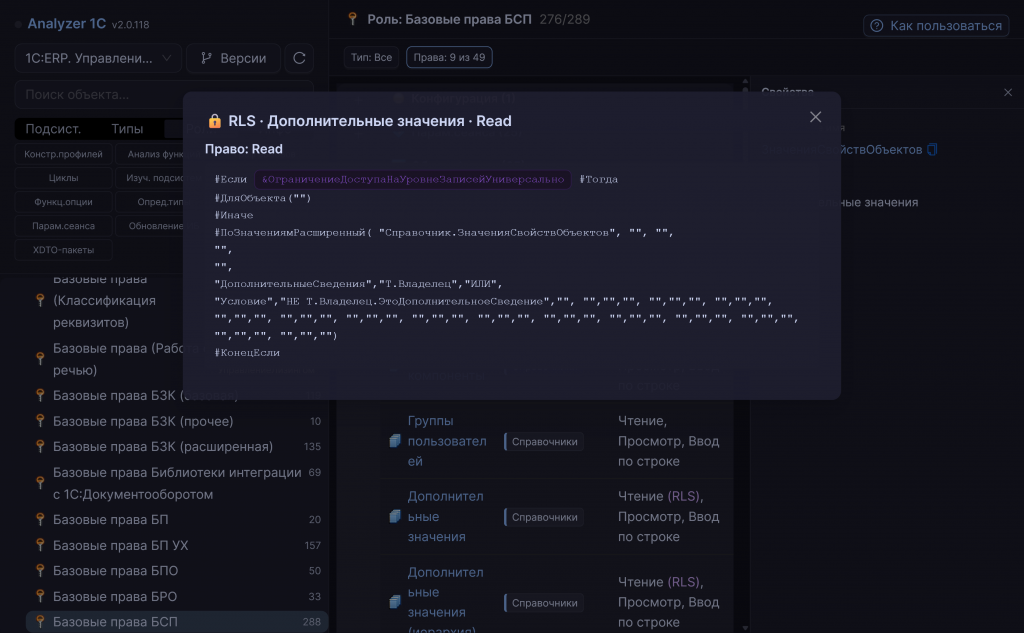Viewport: 1024px width, 633px height.
Task: Open Как пользоваться help button
Action: click(x=936, y=25)
